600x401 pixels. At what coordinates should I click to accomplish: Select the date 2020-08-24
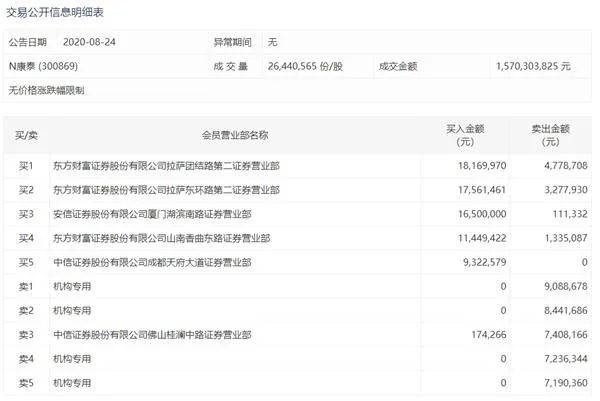[89, 42]
